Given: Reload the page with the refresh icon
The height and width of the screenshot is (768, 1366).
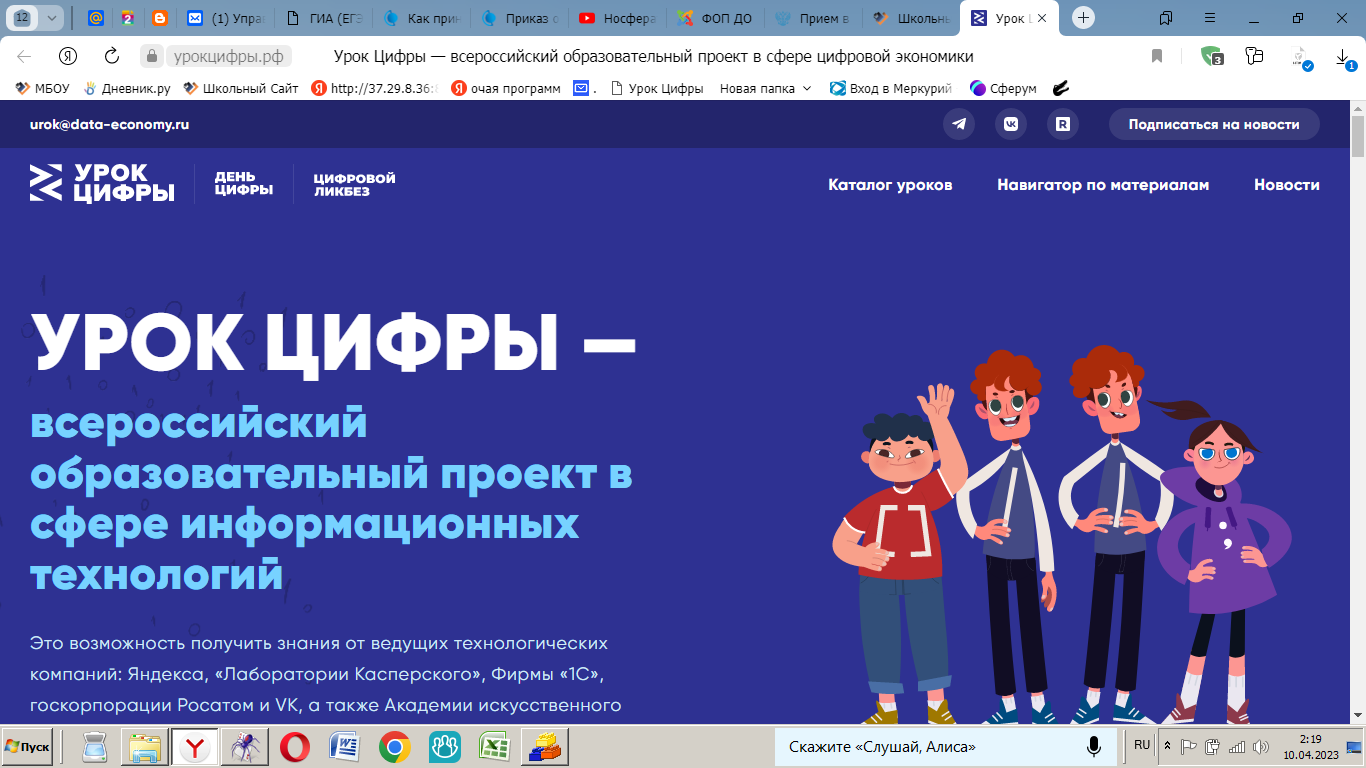Looking at the screenshot, I should 112,56.
